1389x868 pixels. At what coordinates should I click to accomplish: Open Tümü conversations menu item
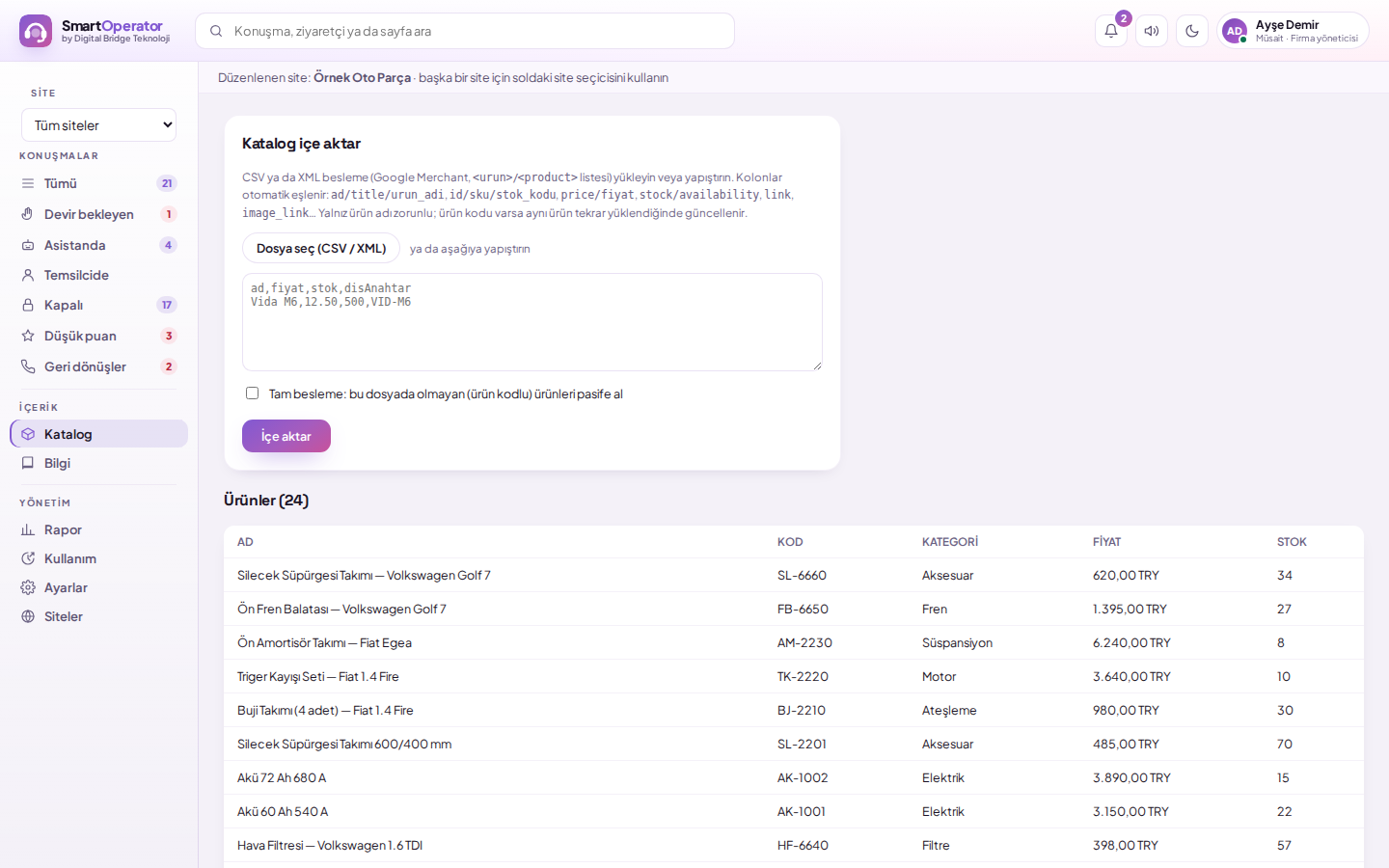click(98, 183)
